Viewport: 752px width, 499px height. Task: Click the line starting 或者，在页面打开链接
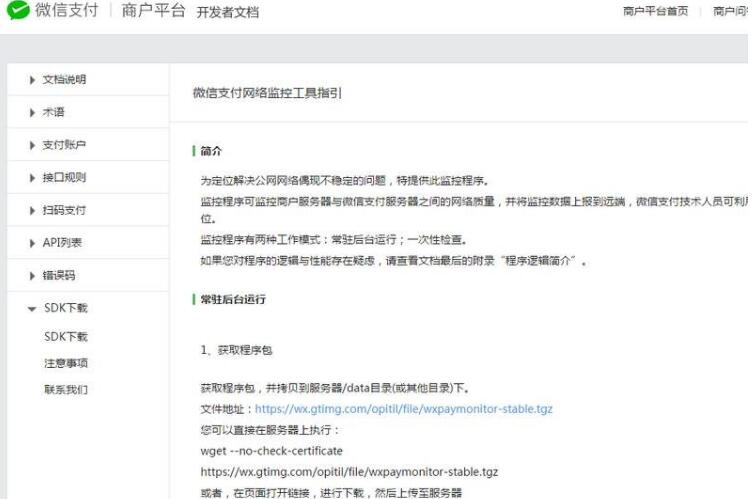click(331, 493)
